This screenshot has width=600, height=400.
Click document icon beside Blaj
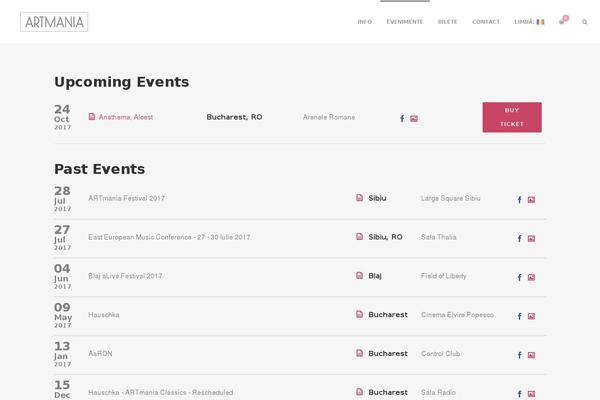359,275
